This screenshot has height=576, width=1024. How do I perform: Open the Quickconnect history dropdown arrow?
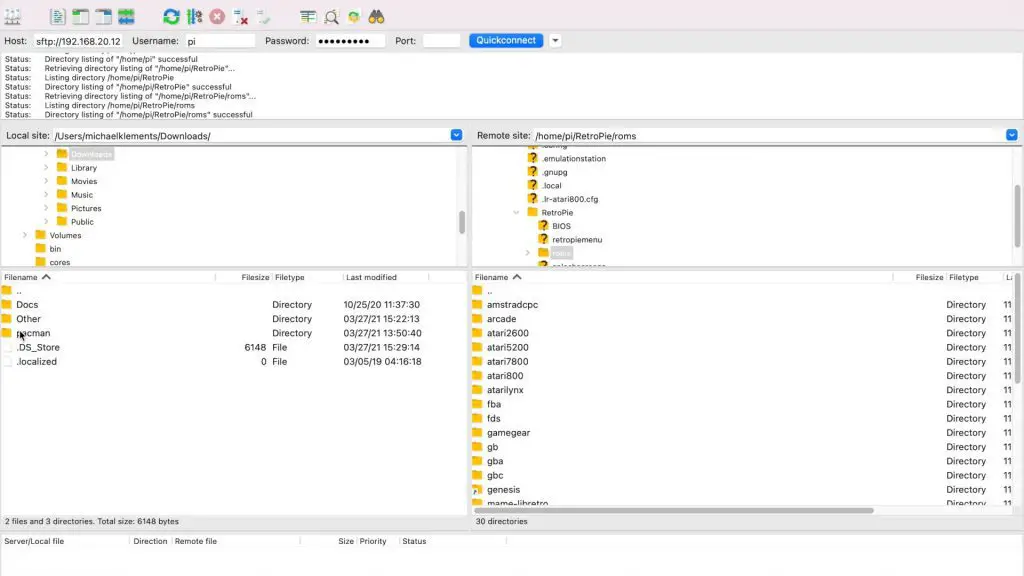[555, 41]
